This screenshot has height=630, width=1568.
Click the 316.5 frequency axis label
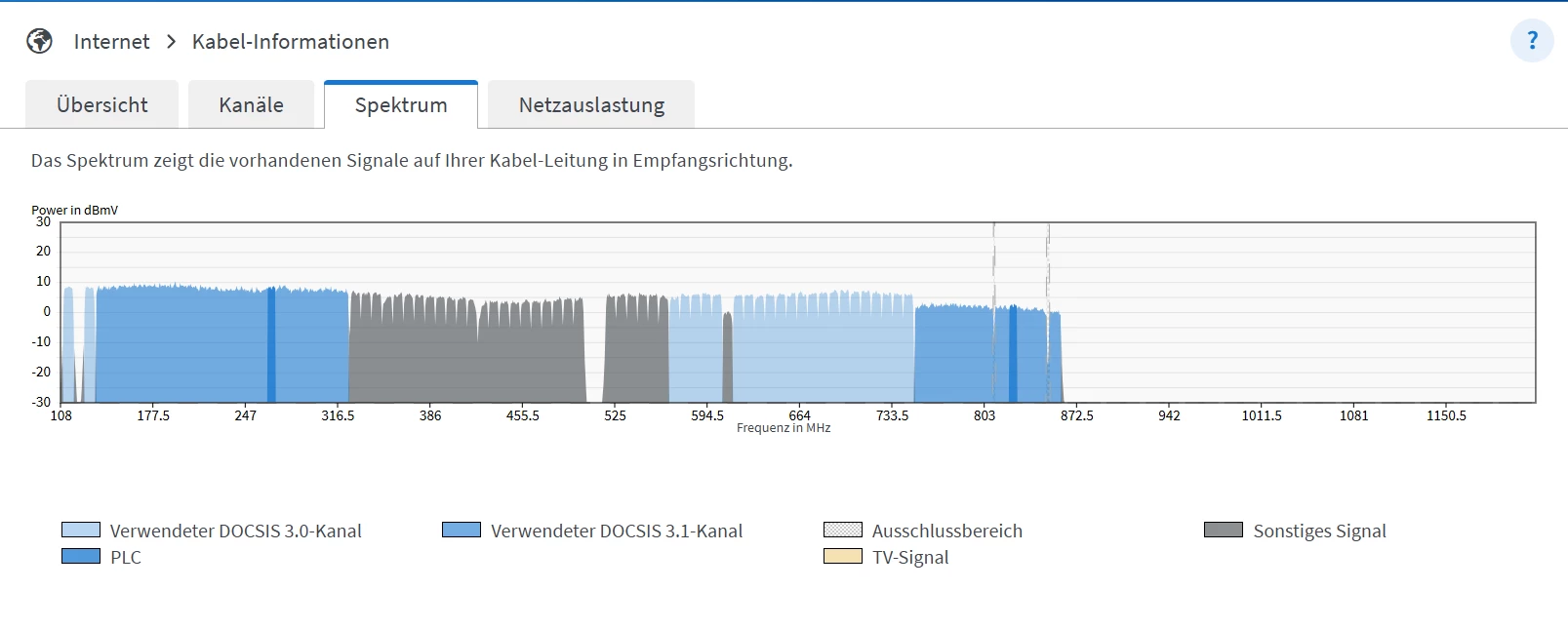point(338,415)
